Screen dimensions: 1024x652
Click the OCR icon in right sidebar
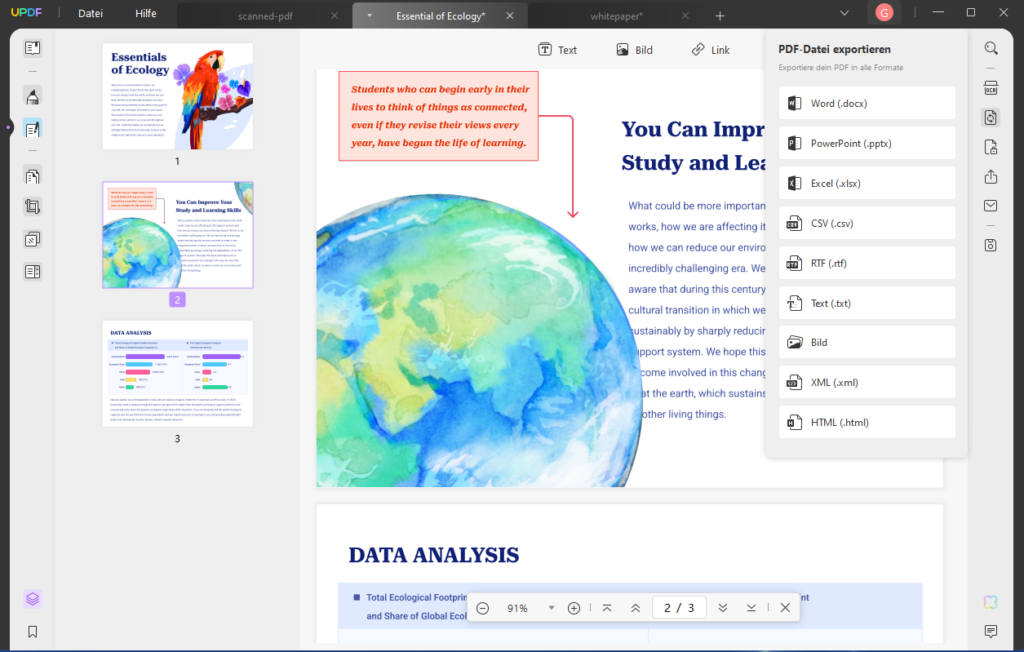pos(991,88)
